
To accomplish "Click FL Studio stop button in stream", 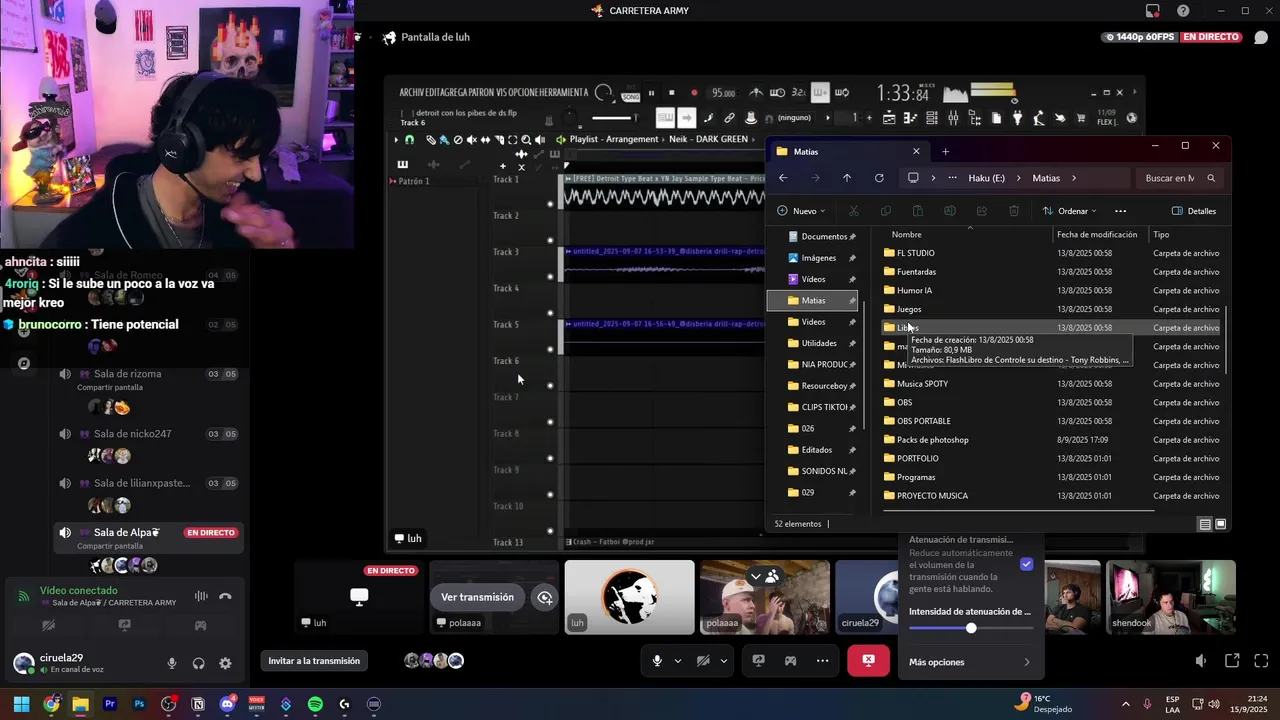I will [x=672, y=93].
